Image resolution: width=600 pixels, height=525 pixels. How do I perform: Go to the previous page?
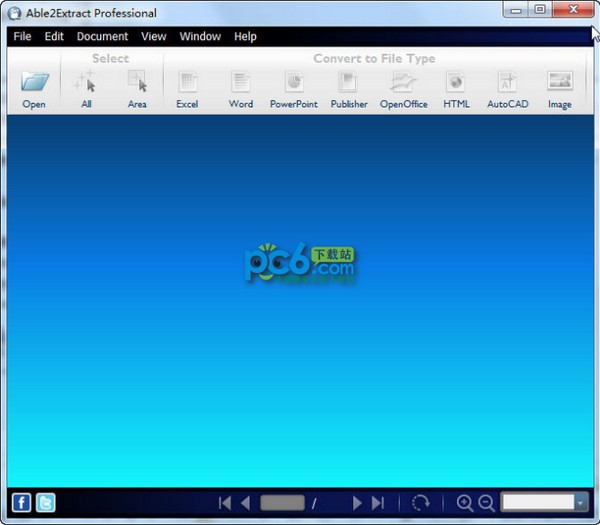tap(246, 503)
